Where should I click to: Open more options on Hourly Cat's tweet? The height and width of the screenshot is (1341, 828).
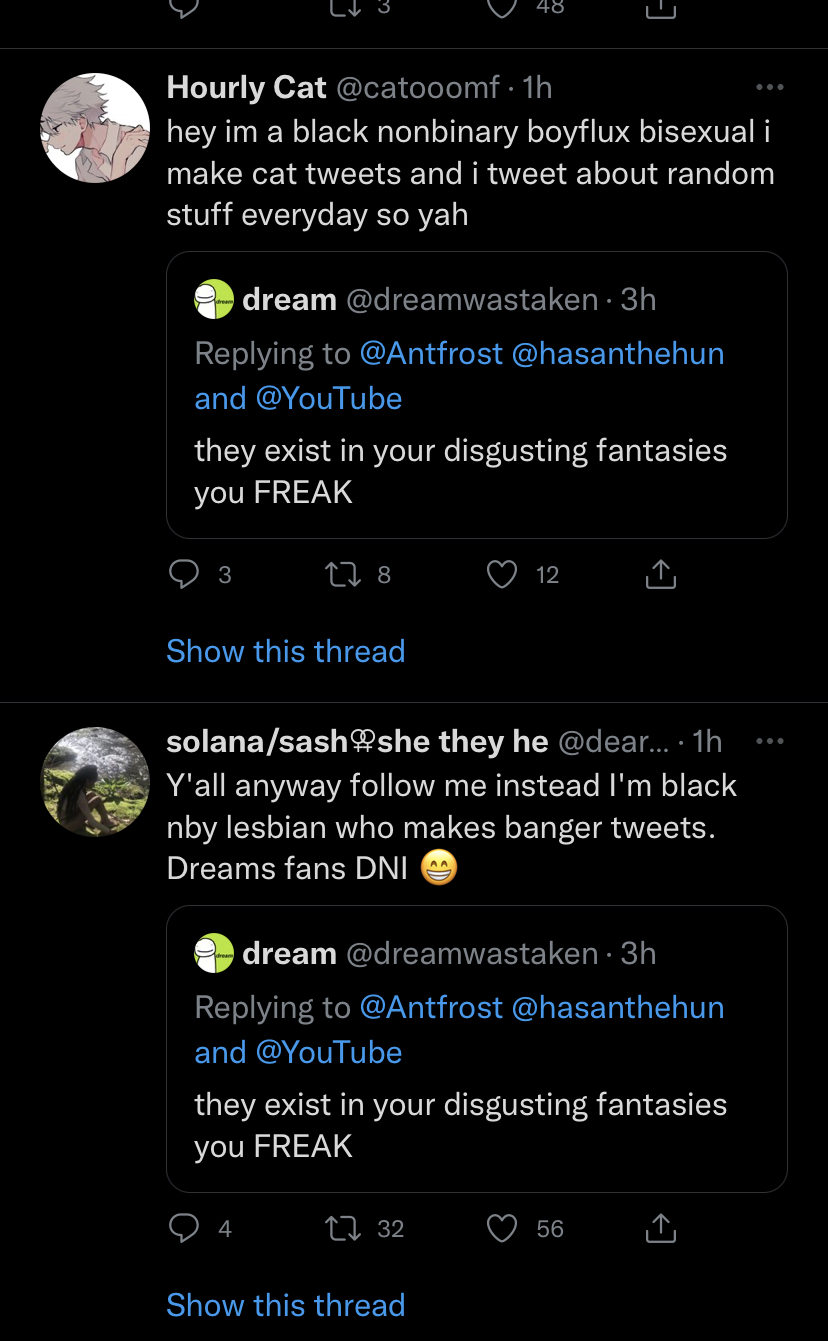770,88
